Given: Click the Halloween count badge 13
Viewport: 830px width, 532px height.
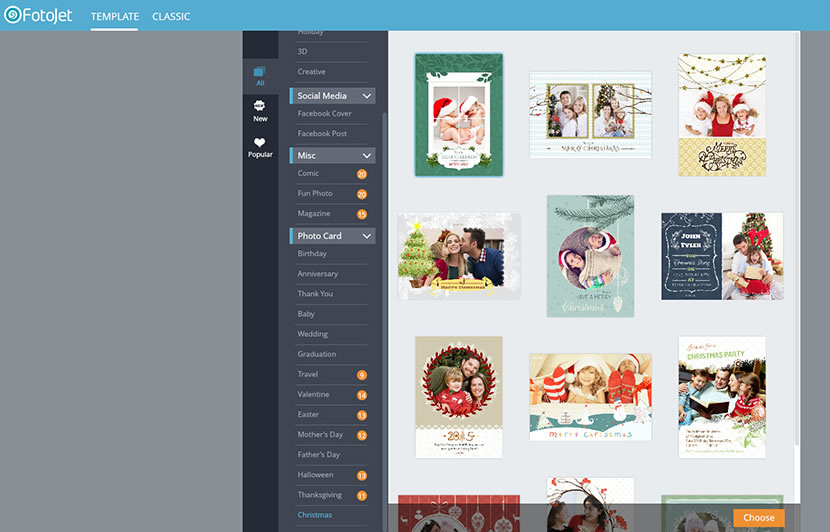Looking at the screenshot, I should point(362,476).
